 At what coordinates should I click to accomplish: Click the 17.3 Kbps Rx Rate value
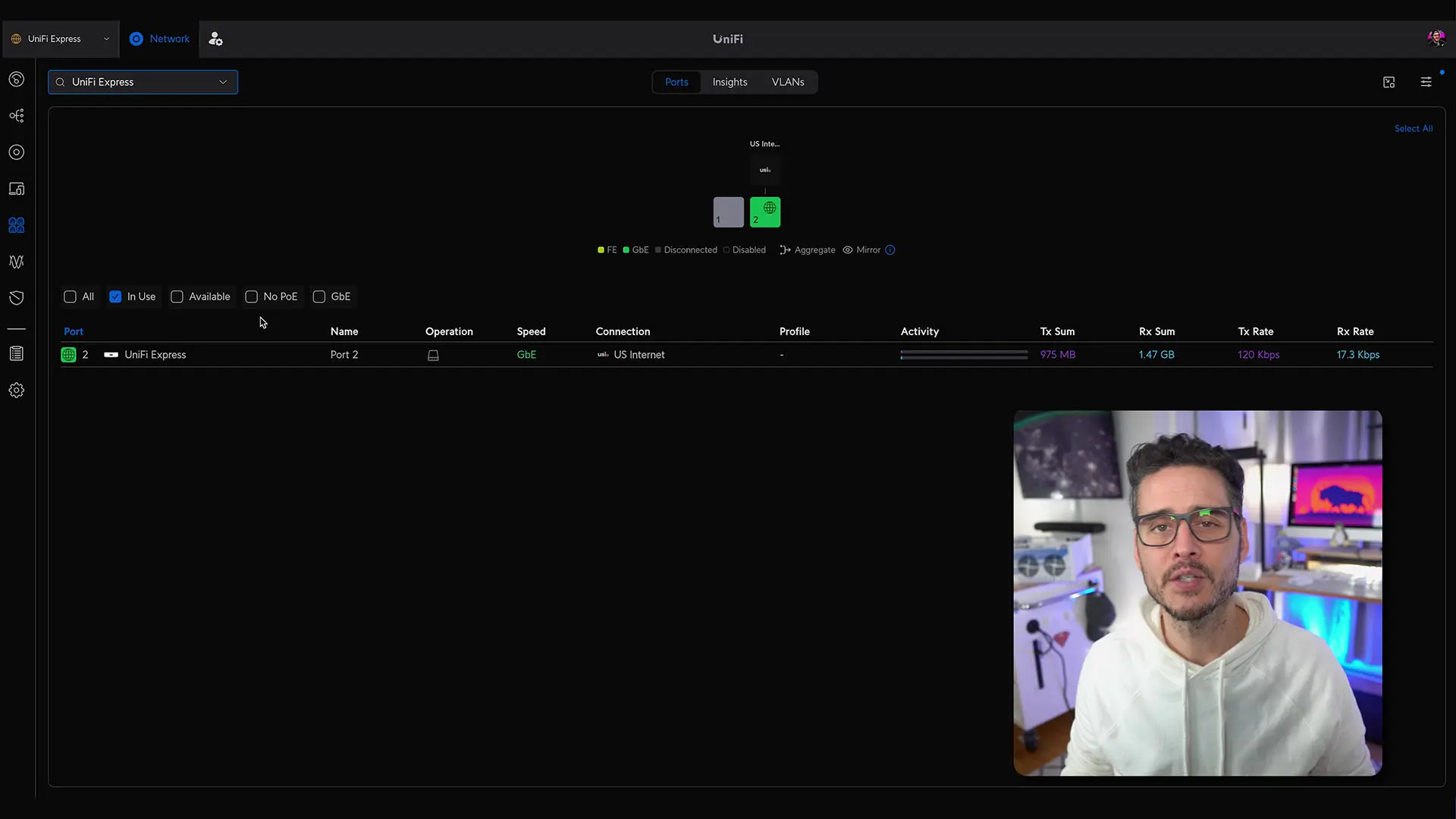click(1358, 355)
